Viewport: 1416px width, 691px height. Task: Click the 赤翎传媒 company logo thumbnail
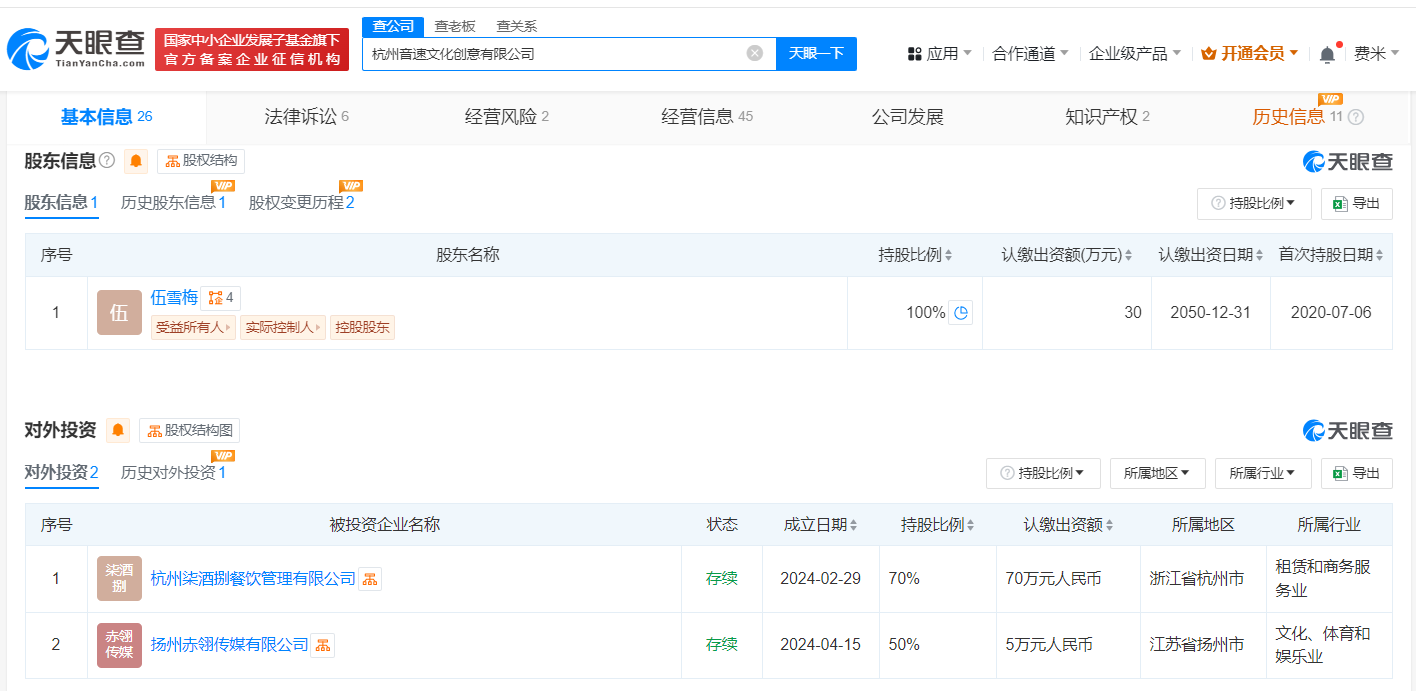click(119, 645)
